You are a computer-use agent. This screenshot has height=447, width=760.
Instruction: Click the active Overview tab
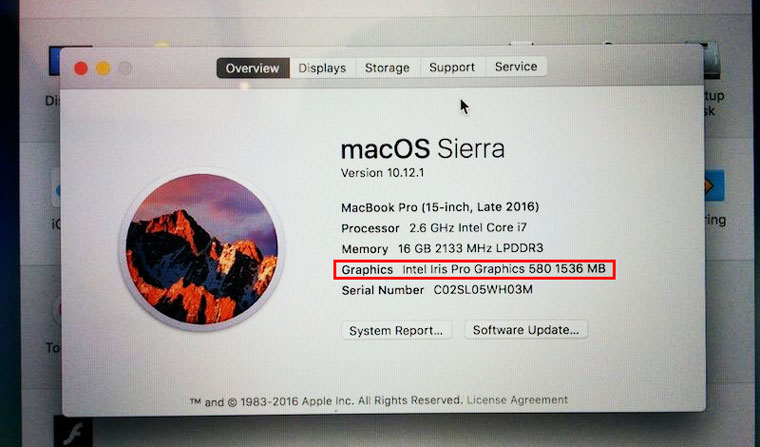(253, 68)
